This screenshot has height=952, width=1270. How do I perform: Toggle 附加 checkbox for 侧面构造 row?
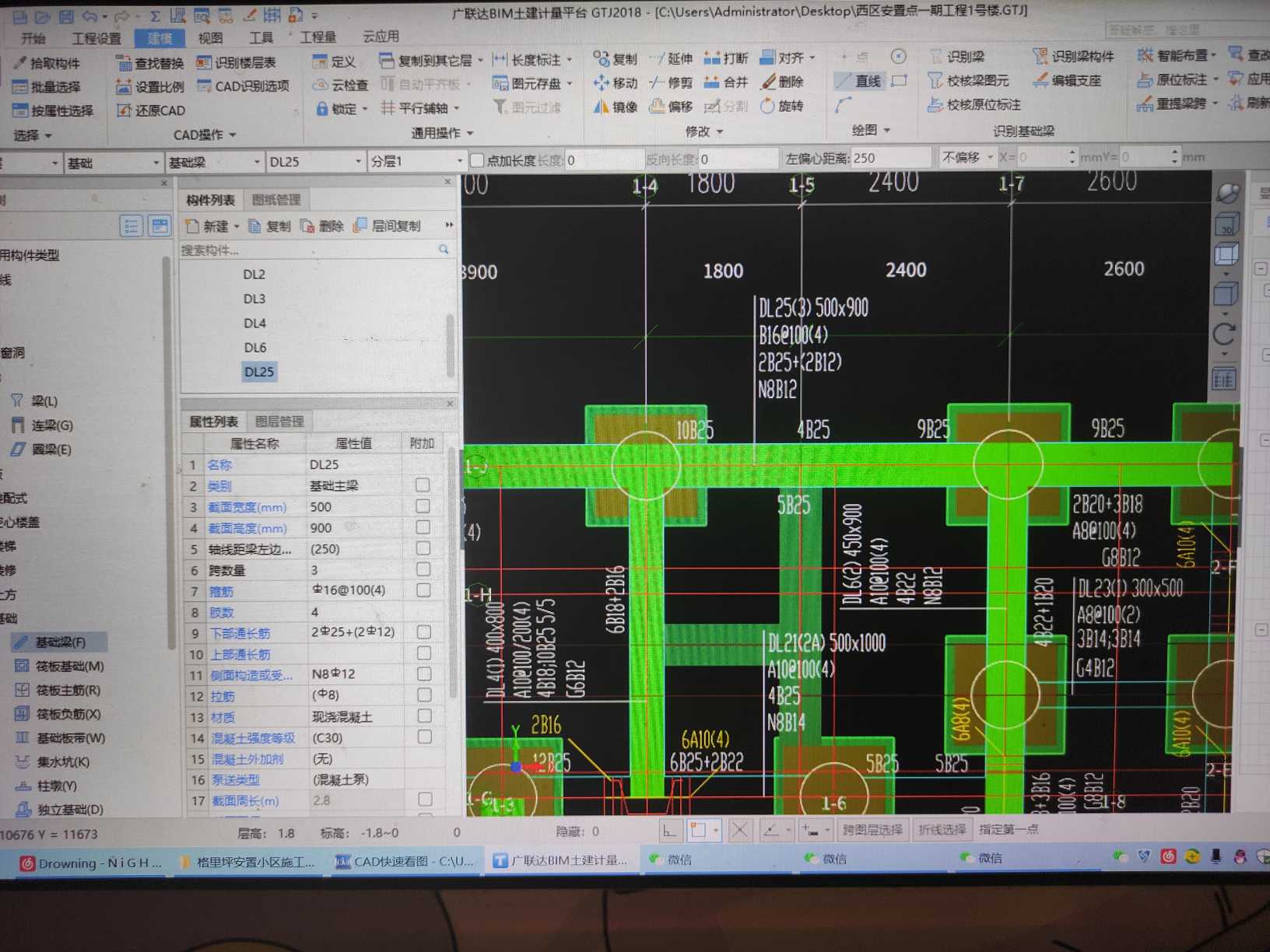(424, 674)
